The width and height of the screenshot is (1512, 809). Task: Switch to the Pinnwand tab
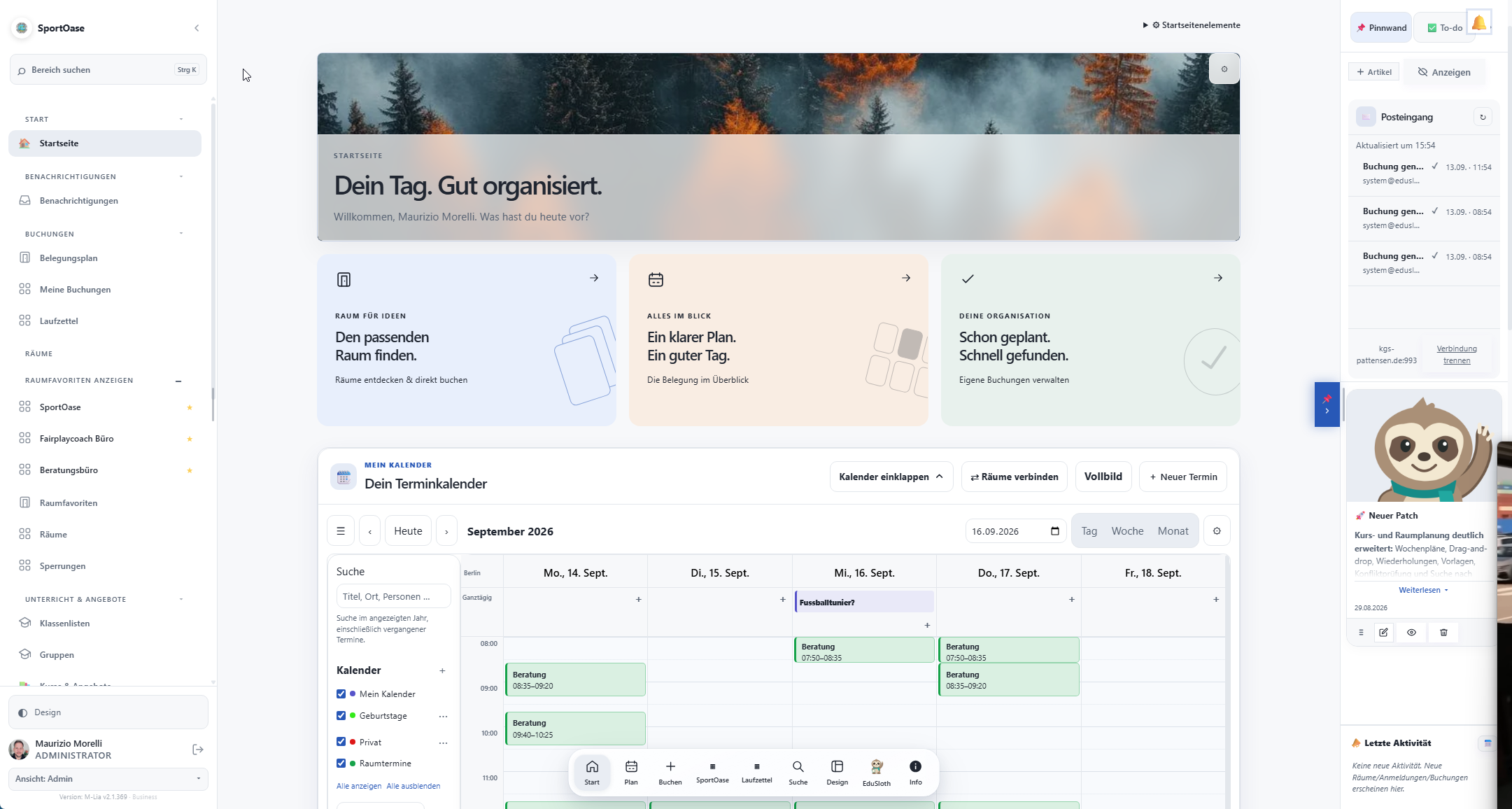[1381, 28]
